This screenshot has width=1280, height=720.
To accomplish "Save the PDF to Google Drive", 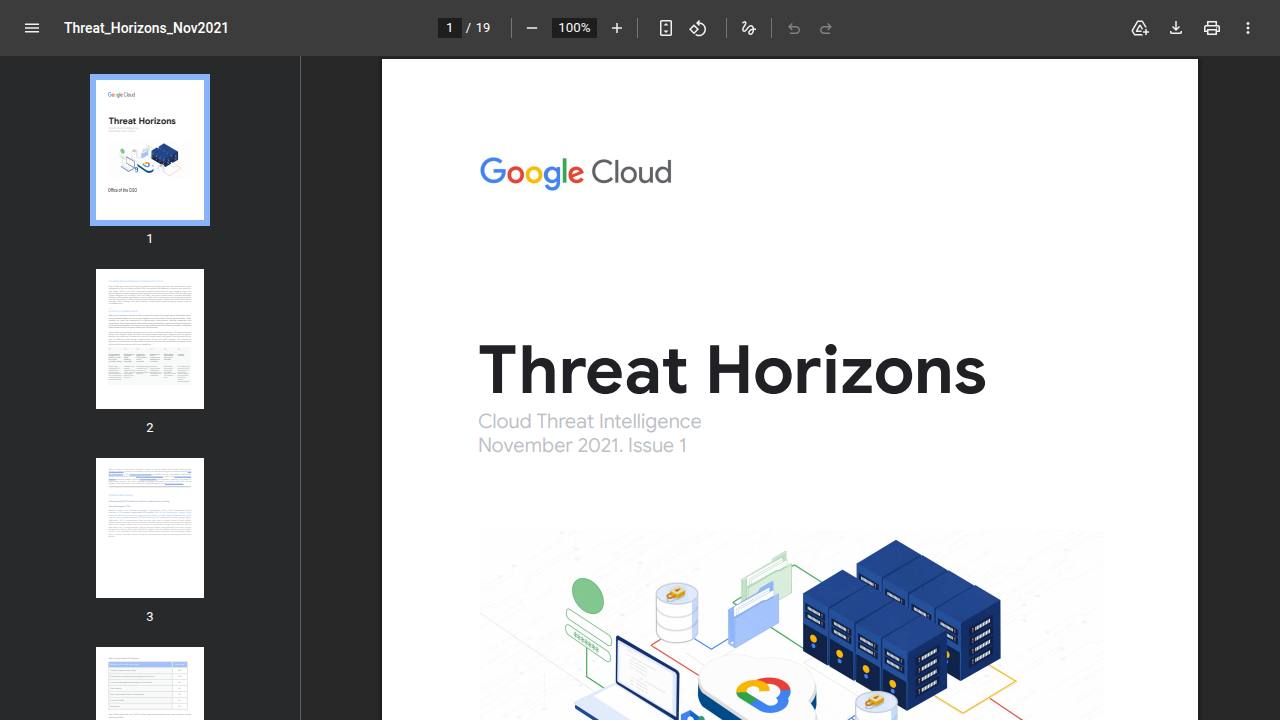I will pyautogui.click(x=1140, y=28).
